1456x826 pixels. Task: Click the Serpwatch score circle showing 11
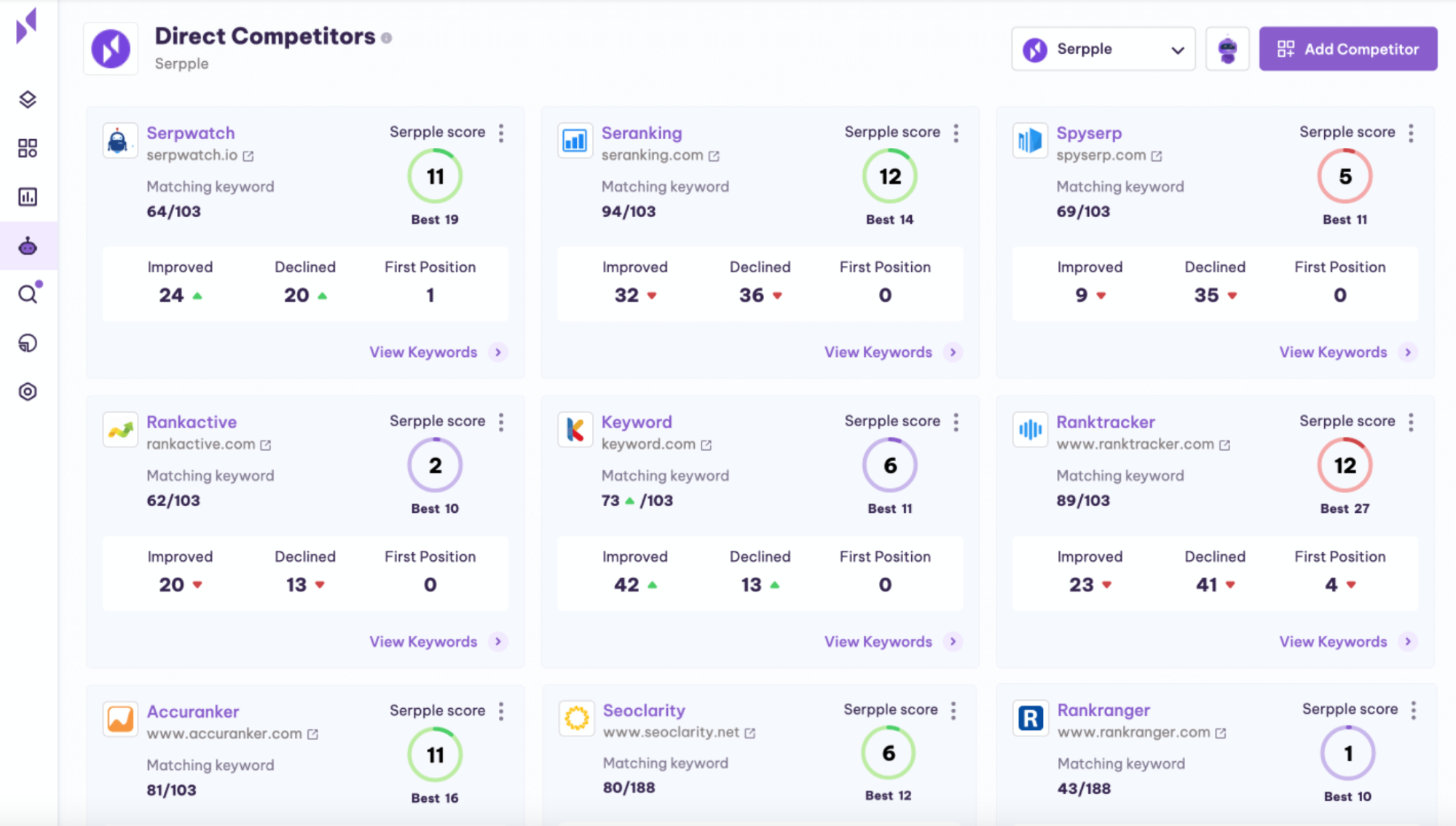click(435, 176)
